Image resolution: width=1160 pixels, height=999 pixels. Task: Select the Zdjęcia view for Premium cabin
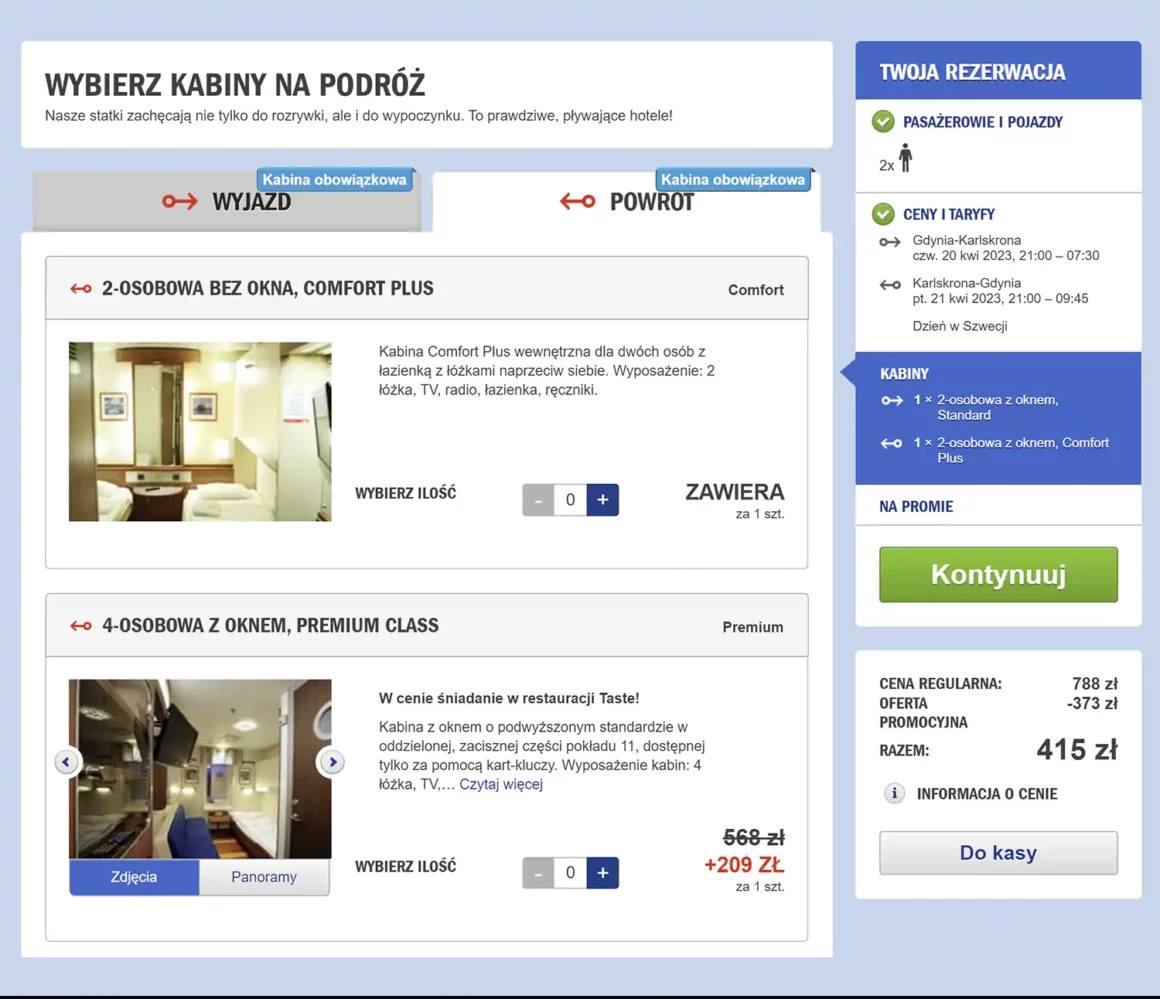[132, 877]
